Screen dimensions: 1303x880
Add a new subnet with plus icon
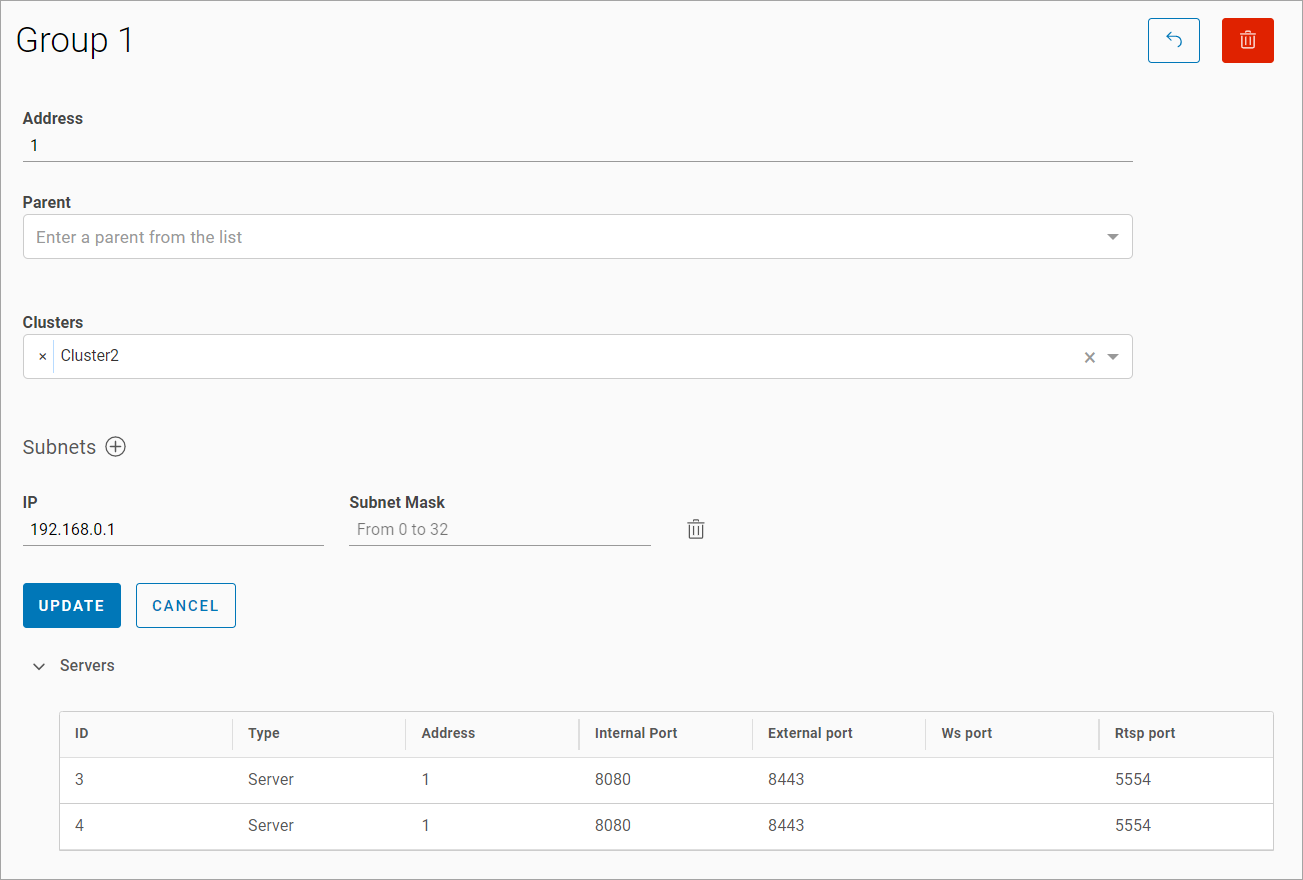(116, 447)
